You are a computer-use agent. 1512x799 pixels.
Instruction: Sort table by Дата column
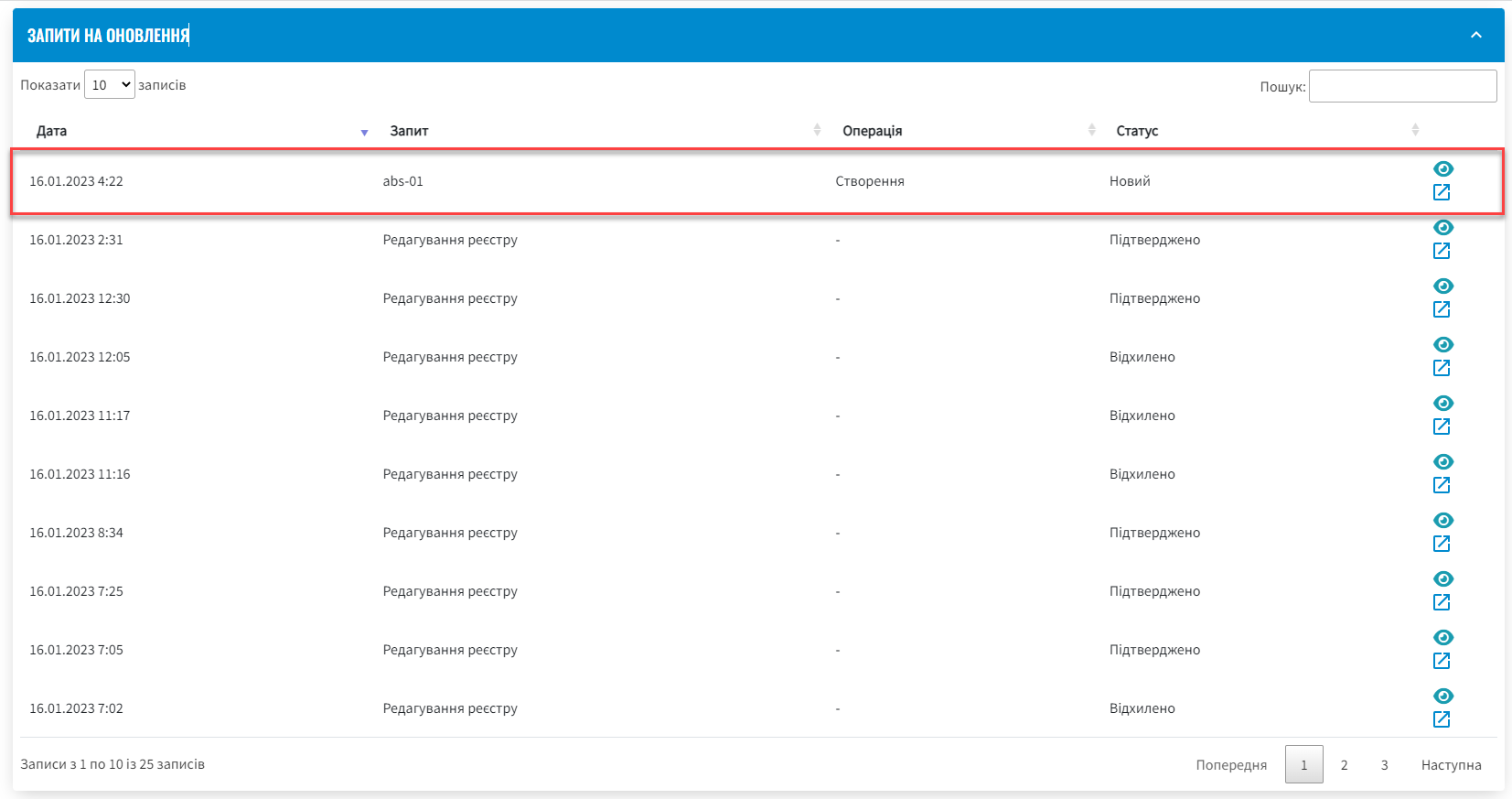[x=51, y=131]
